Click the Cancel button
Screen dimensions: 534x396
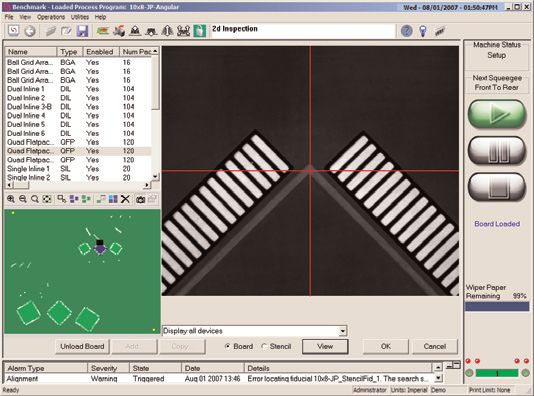pos(435,347)
